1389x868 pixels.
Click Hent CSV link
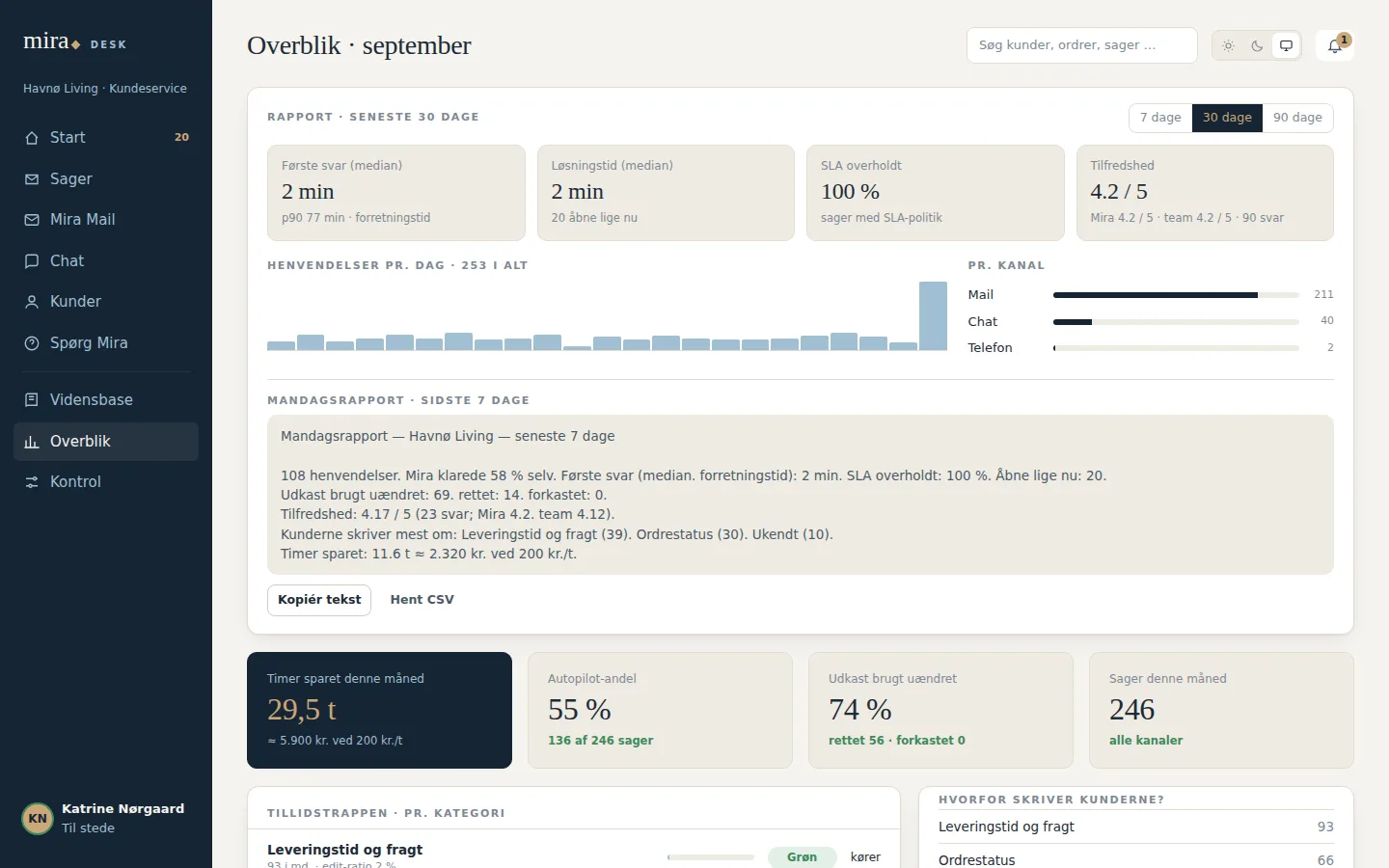pyautogui.click(x=422, y=600)
